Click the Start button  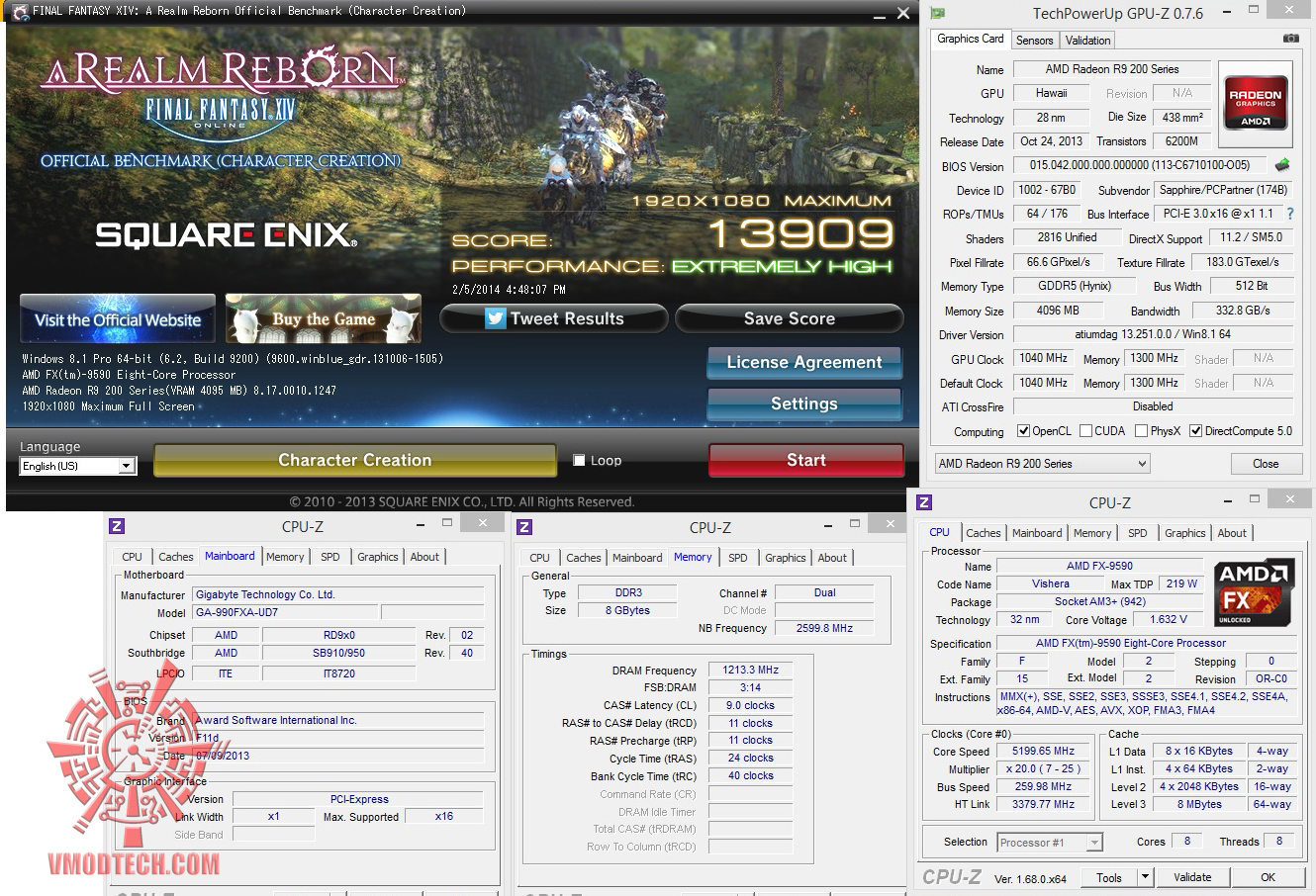(806, 460)
